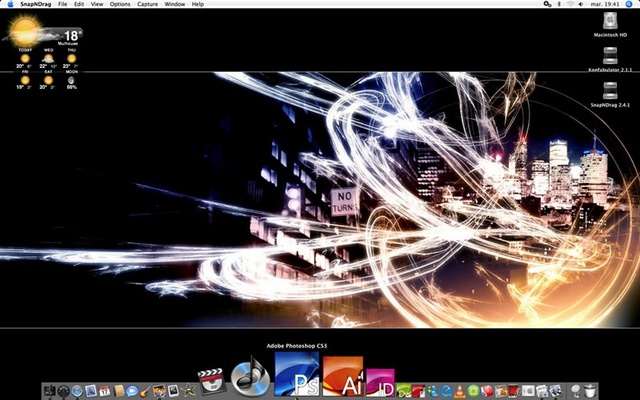This screenshot has width=640, height=400.
Task: Launch Adobe InDesign from the dock
Action: point(380,382)
